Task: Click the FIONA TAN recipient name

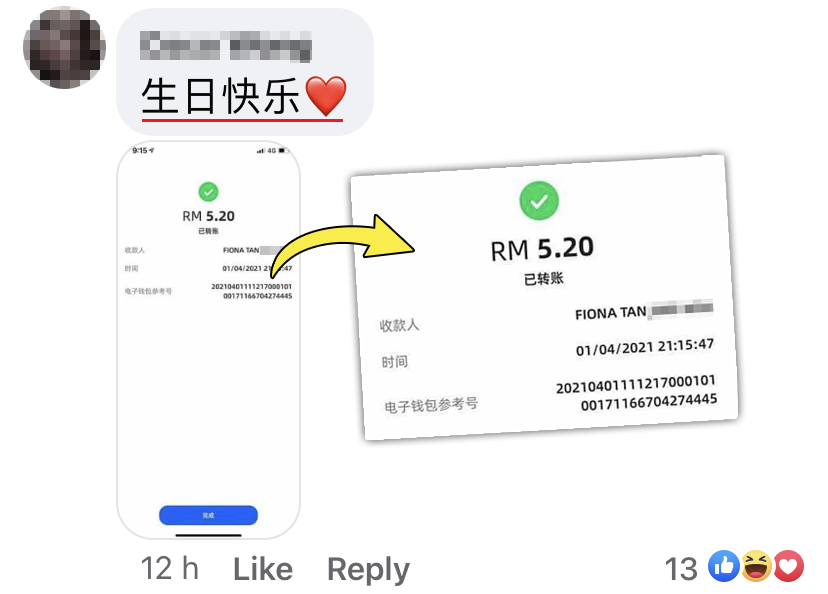Action: click(610, 313)
